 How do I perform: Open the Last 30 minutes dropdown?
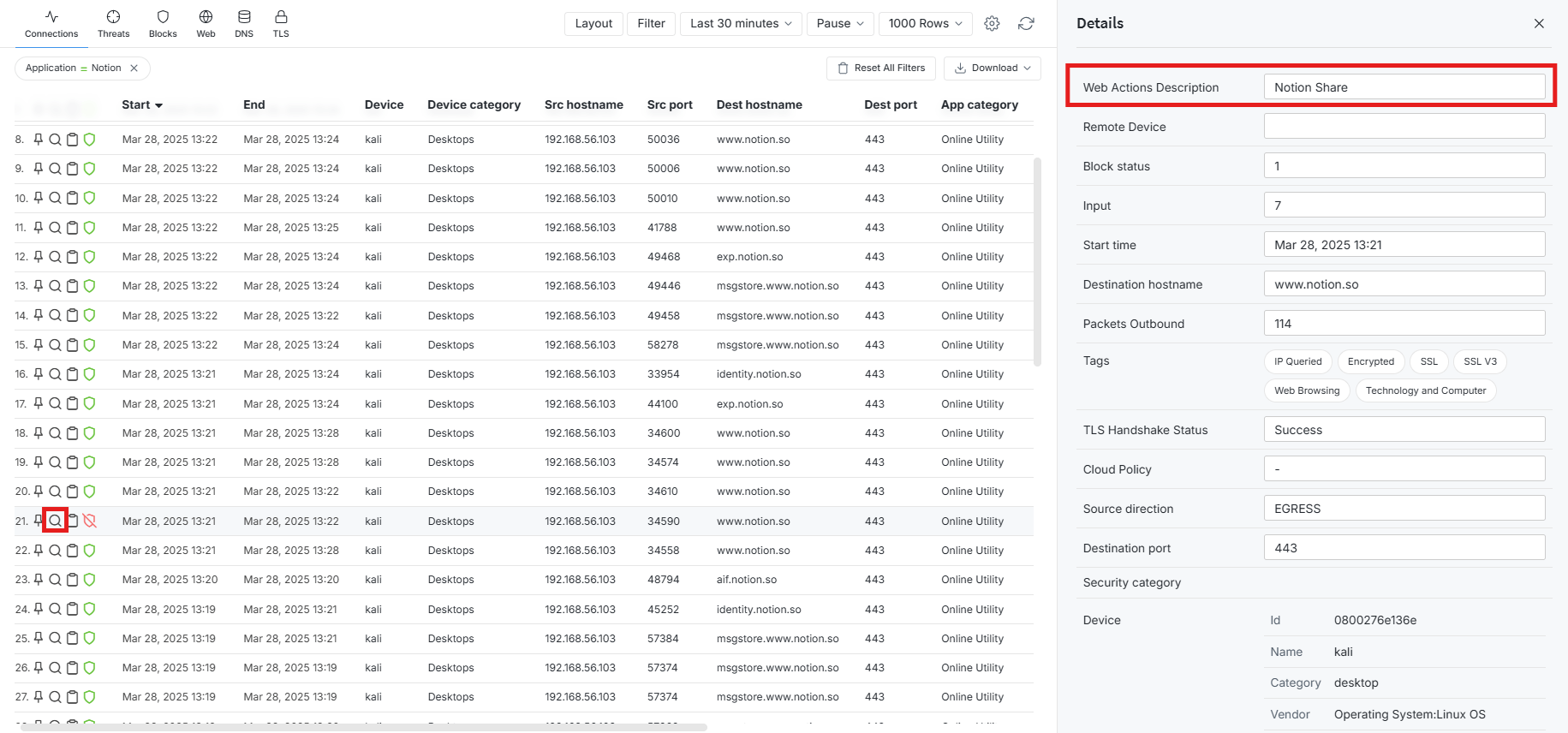pos(741,23)
